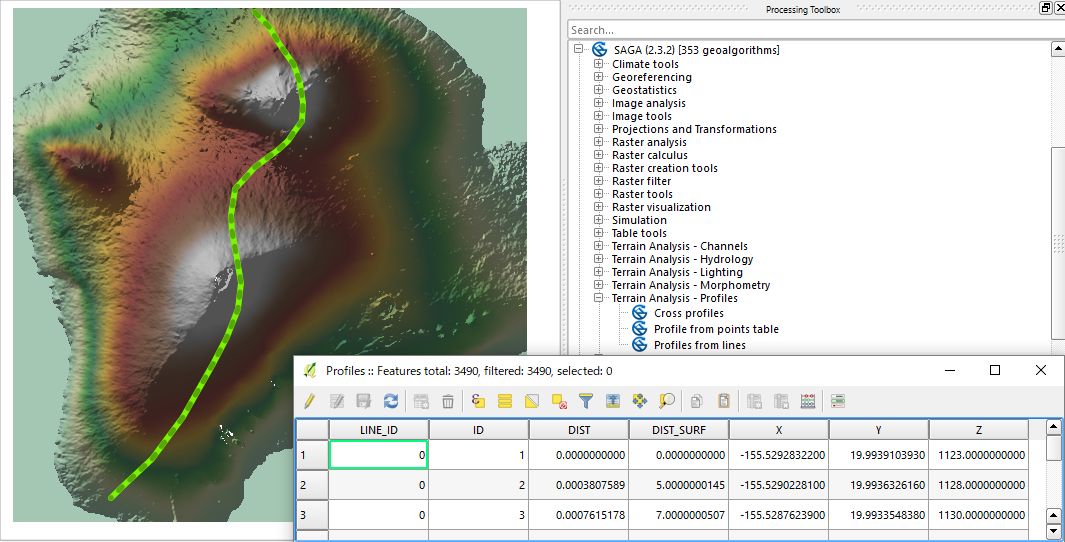
Task: Sort by the DIST_SURF column header
Action: point(679,430)
